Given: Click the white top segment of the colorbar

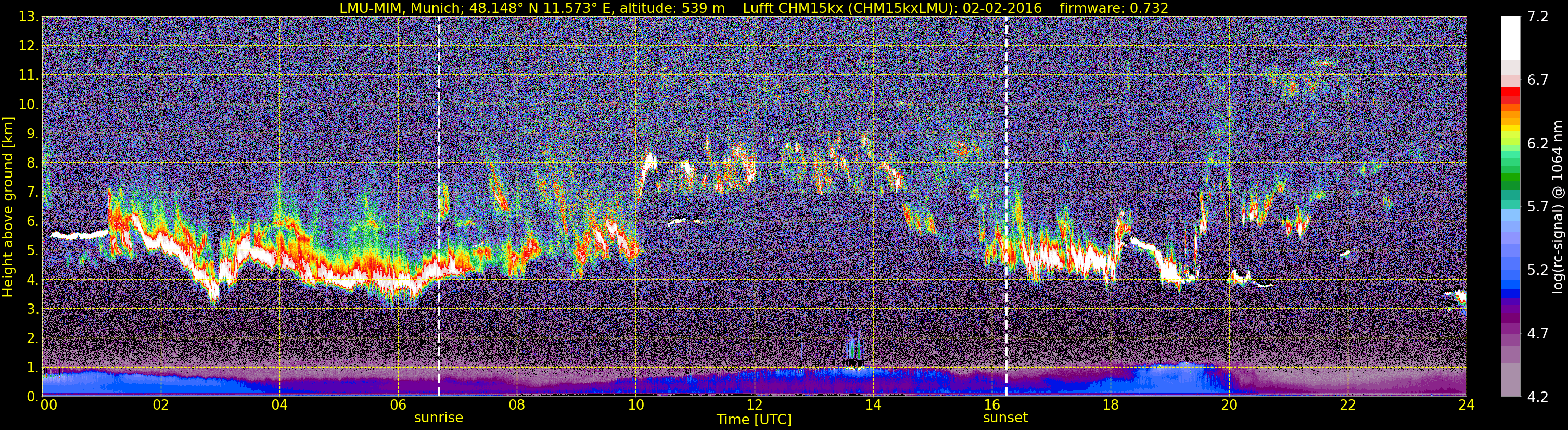Looking at the screenshot, I should (1511, 38).
